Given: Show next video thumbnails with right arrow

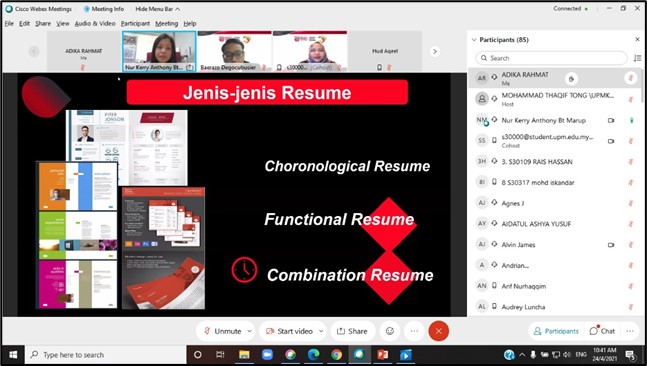Looking at the screenshot, I should pos(434,52).
